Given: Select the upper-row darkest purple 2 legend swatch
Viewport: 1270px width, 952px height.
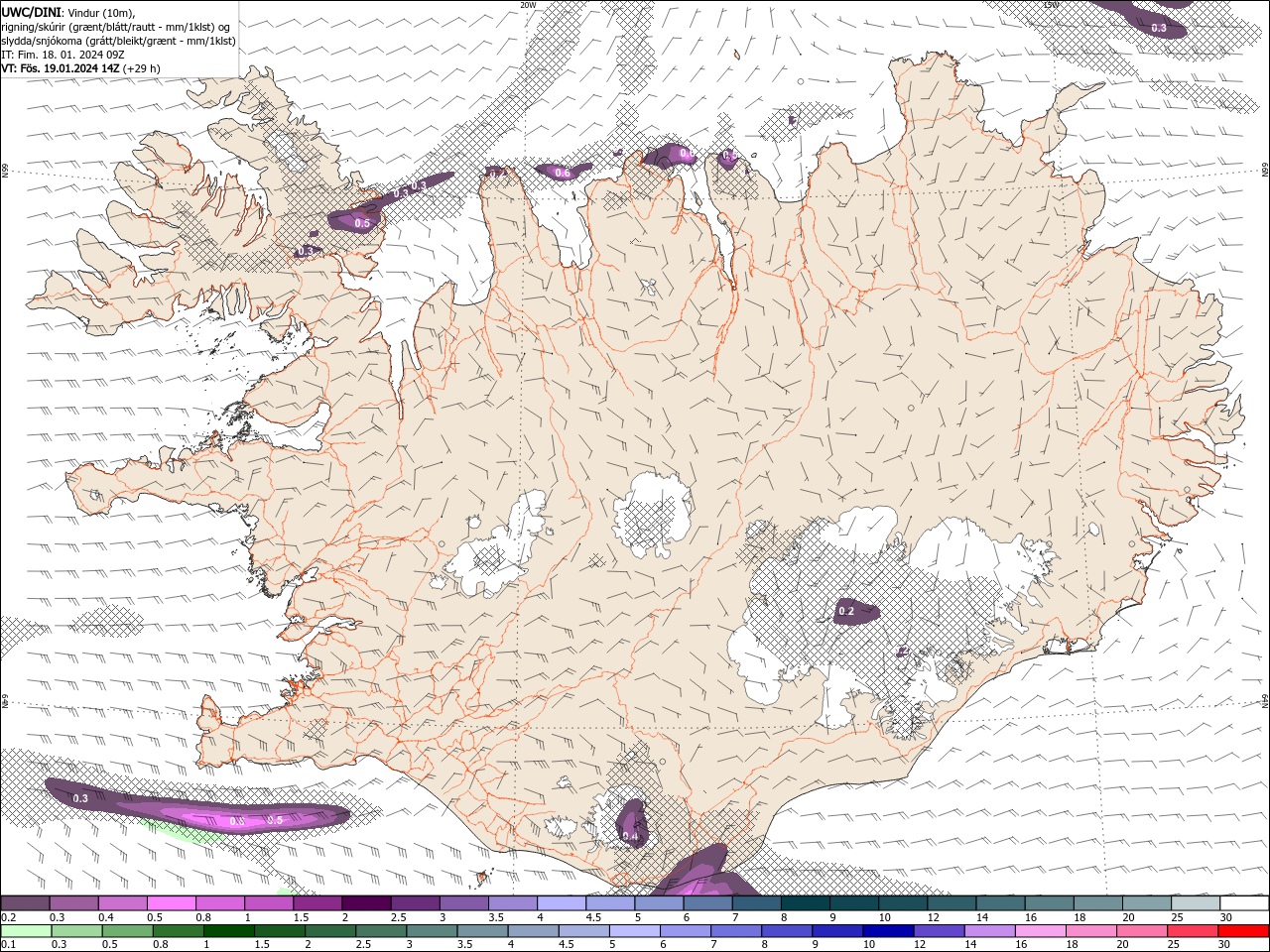Looking at the screenshot, I should coord(366,903).
